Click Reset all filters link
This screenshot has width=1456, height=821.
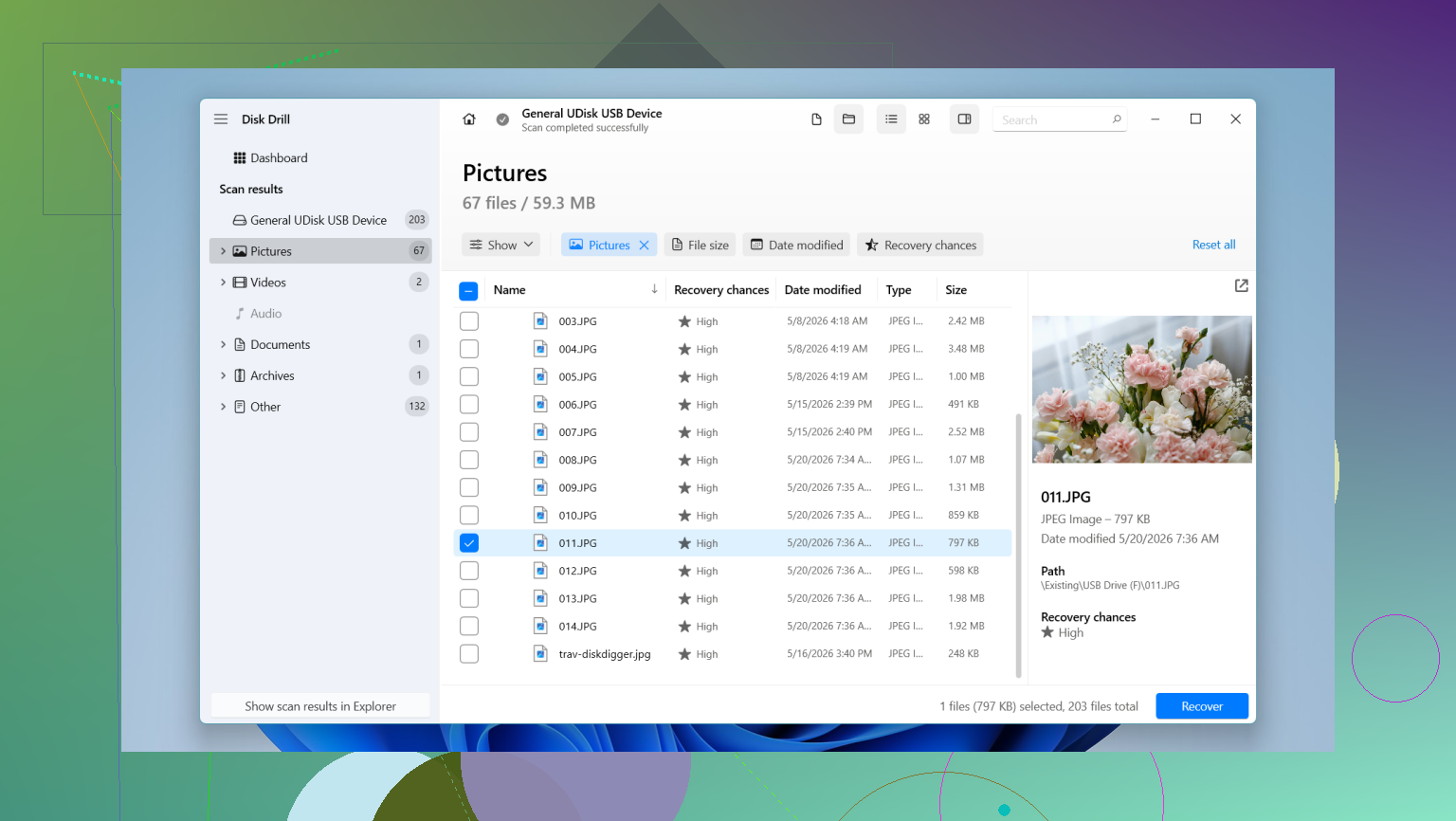[1213, 245]
